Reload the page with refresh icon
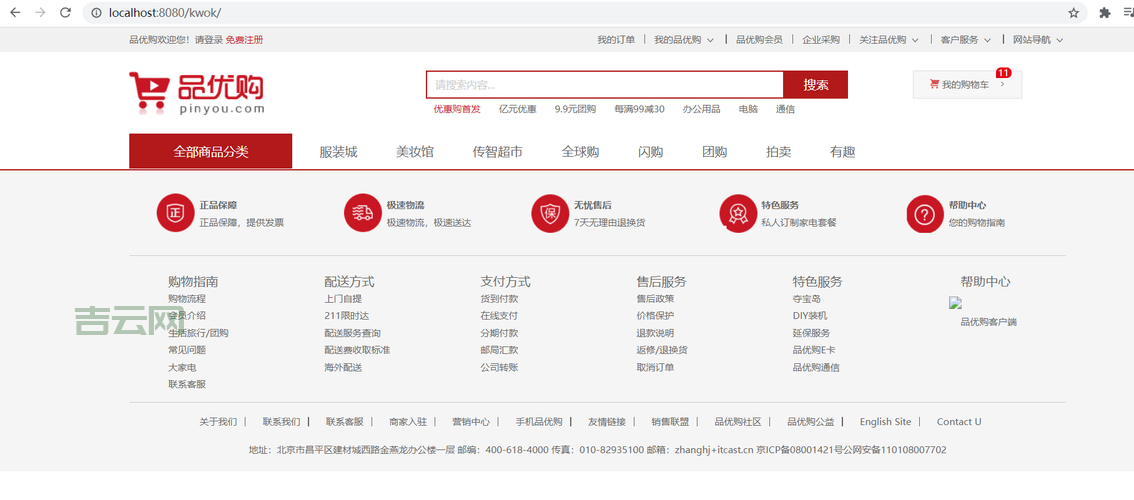 click(x=65, y=12)
